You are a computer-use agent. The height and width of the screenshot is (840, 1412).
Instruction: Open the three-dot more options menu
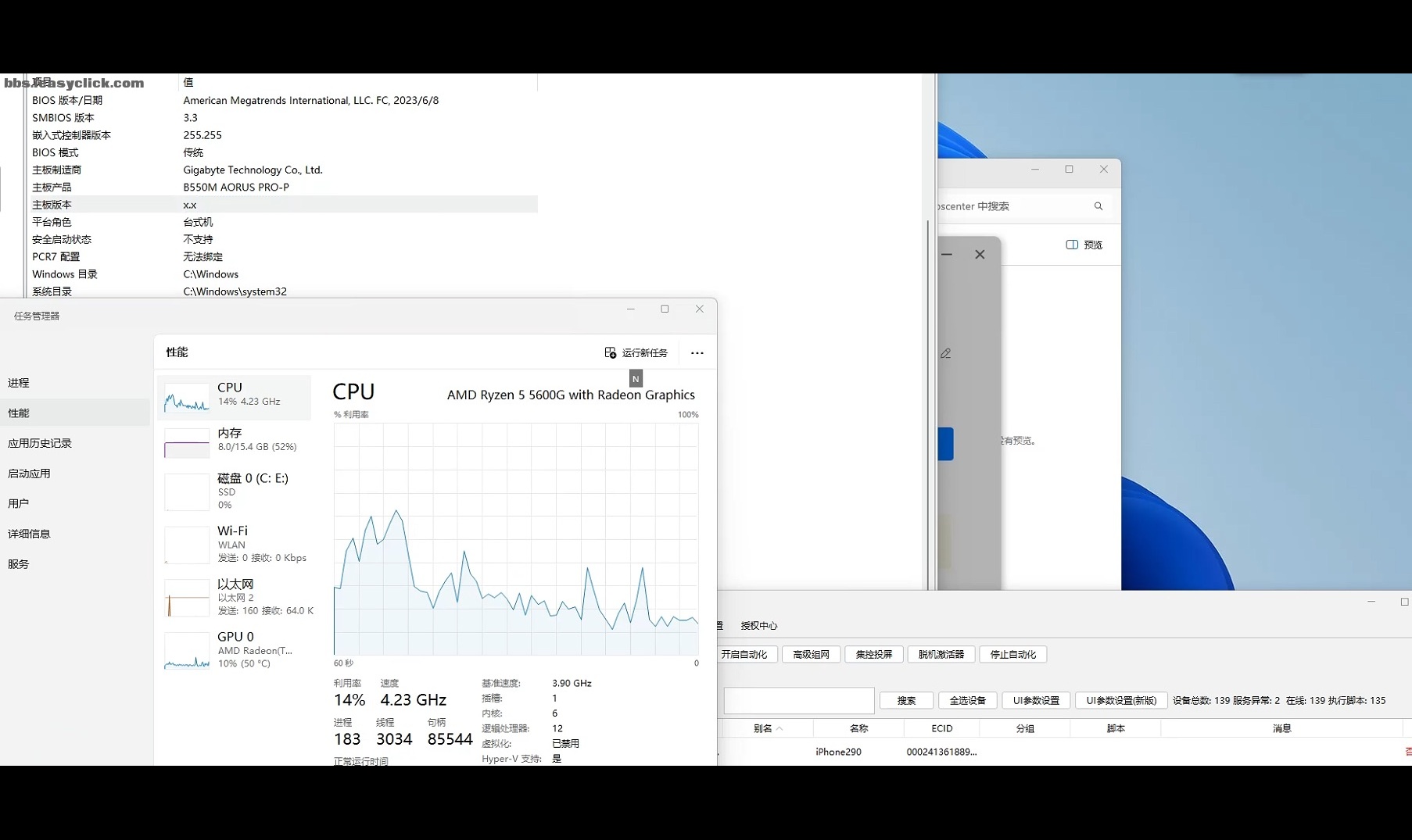(x=697, y=353)
